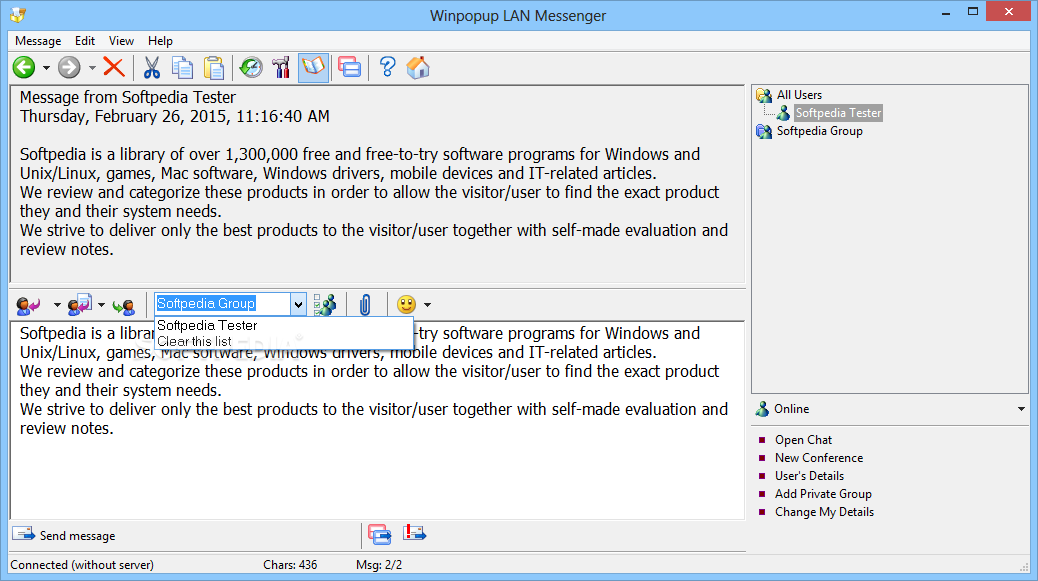Open the quote reply dropdown arrow
1038x581 pixels.
[101, 305]
